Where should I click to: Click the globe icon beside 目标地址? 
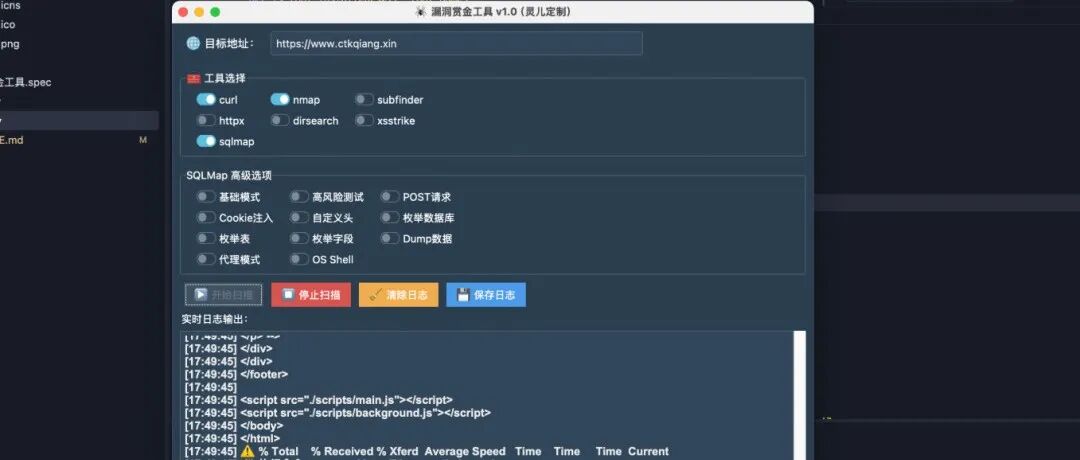tap(193, 43)
